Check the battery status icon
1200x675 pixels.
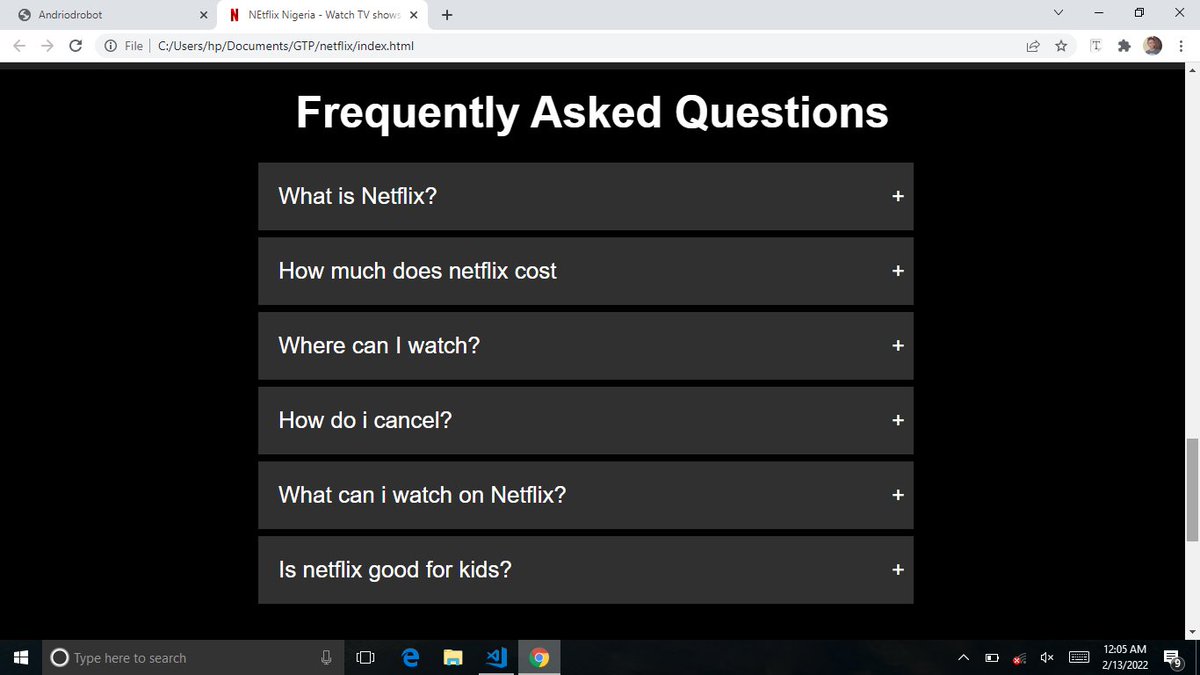click(992, 657)
